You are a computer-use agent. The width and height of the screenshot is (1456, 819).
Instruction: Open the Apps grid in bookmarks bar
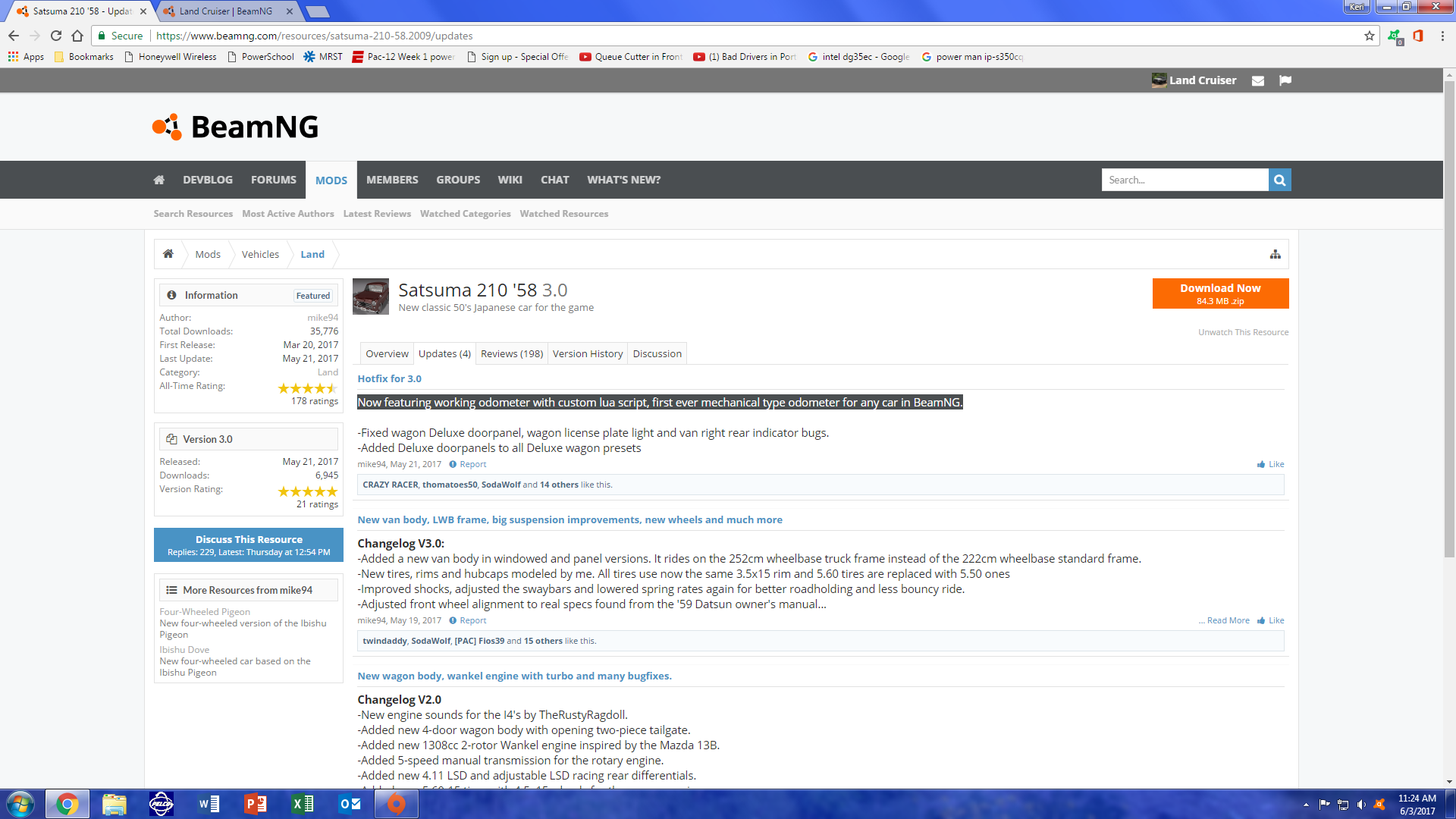[x=26, y=57]
